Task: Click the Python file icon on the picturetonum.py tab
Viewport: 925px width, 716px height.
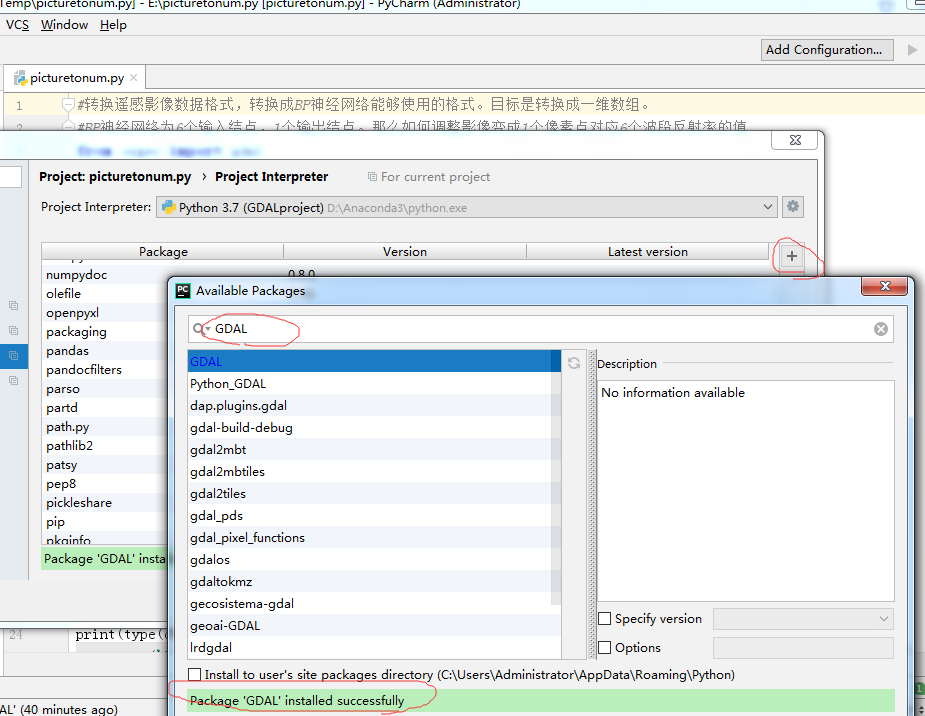Action: point(20,75)
